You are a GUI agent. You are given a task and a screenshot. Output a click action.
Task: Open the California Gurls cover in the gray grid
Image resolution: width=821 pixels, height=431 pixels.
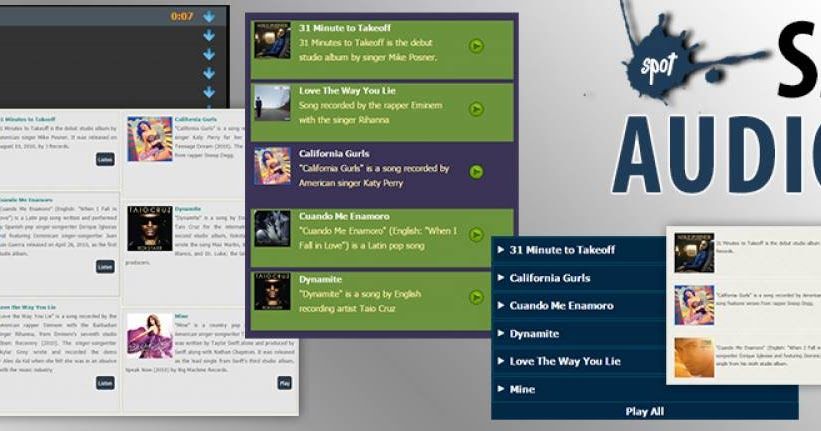click(150, 139)
